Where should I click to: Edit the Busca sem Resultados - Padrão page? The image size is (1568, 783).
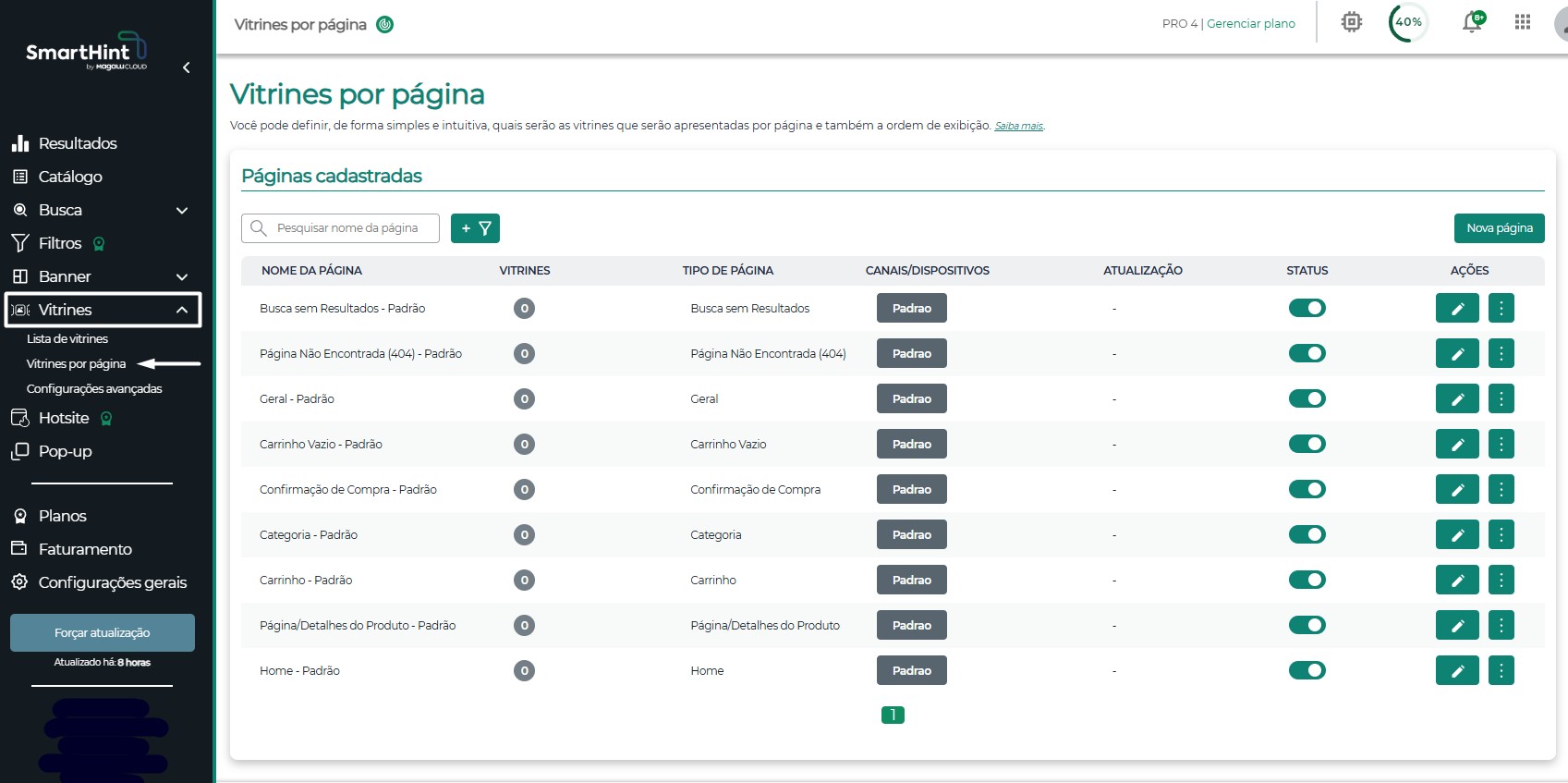[1457, 309]
